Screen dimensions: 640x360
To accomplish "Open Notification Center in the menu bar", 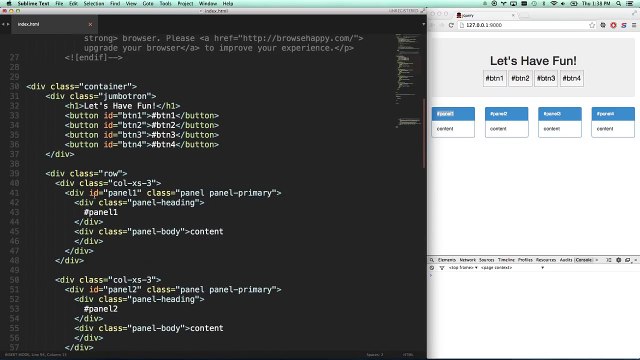I will tap(630, 3).
